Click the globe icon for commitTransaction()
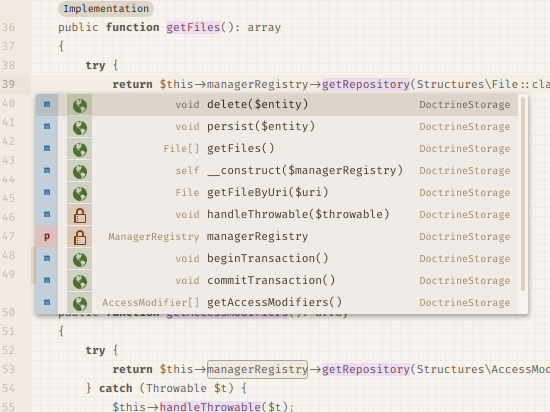This screenshot has height=412, width=550. click(80, 281)
